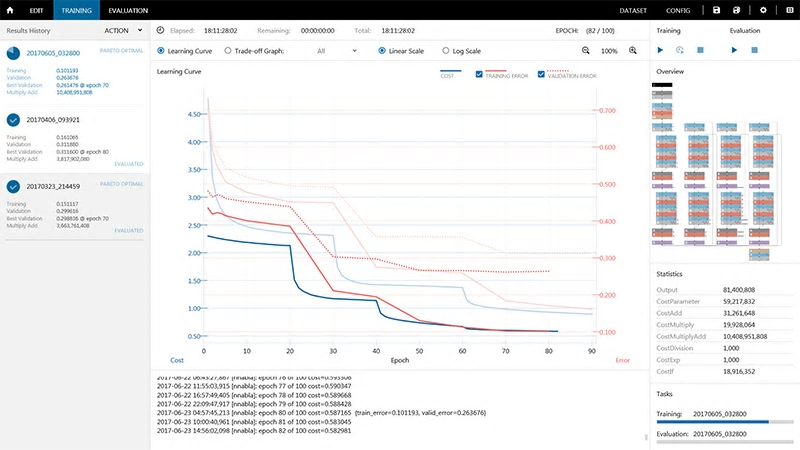Image resolution: width=800 pixels, height=450 pixels.
Task: Switch to the Edit tab
Action: pos(35,10)
